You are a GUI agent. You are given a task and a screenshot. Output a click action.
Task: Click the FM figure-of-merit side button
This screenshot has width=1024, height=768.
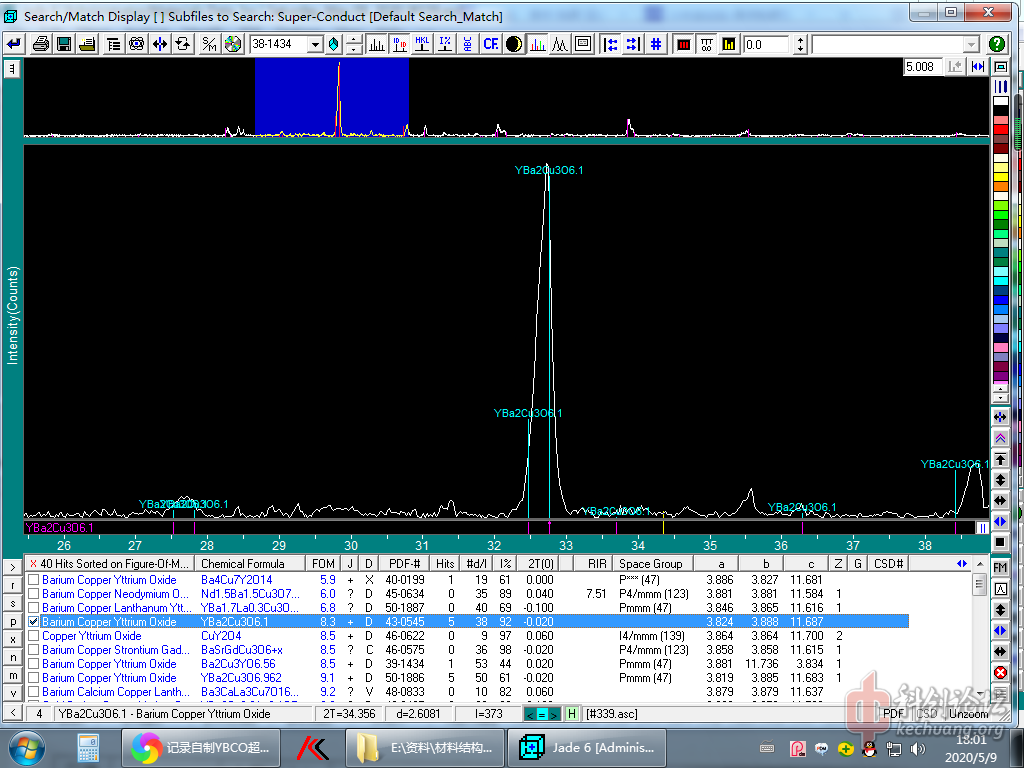pyautogui.click(x=1000, y=568)
